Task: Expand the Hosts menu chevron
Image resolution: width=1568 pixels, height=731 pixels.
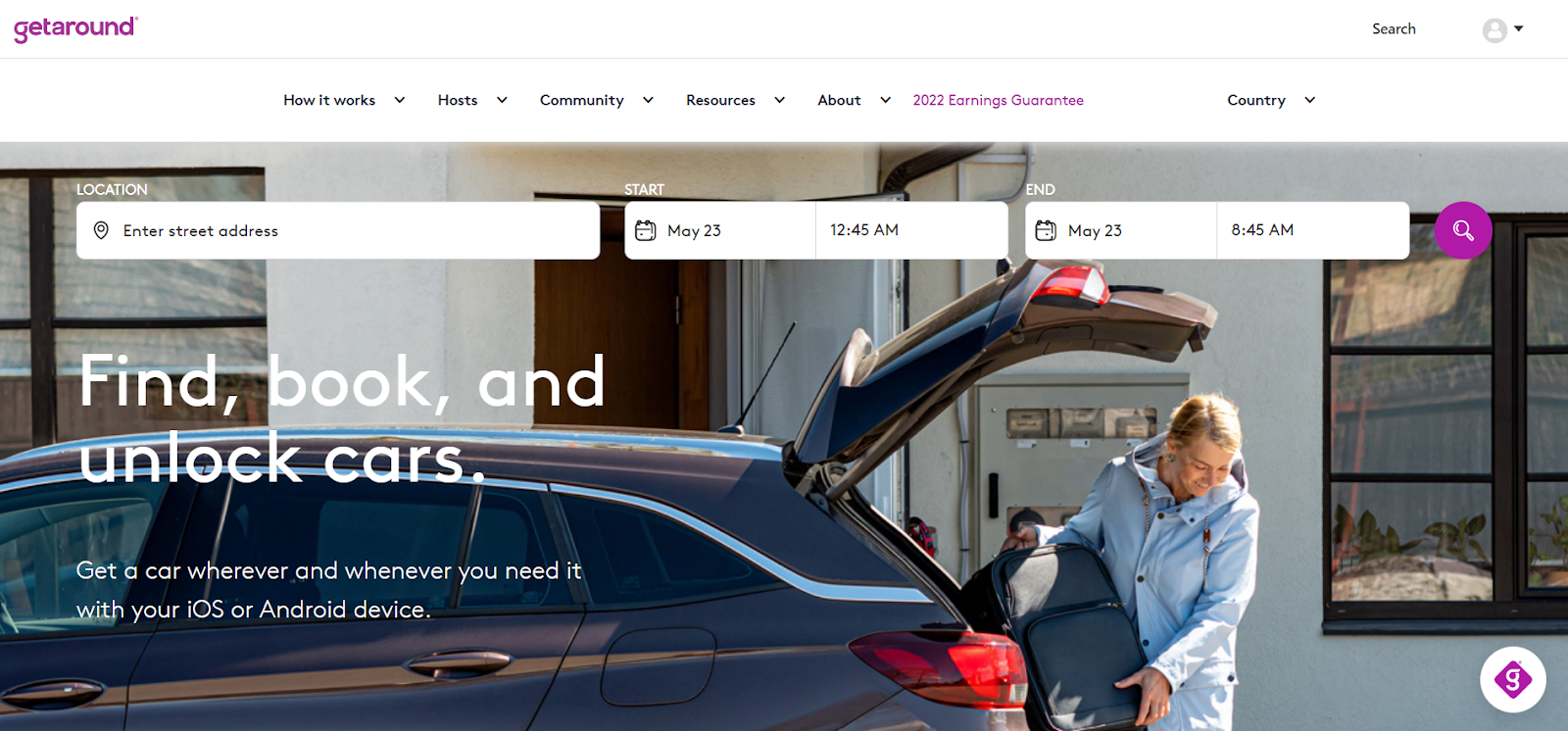Action: [x=502, y=100]
